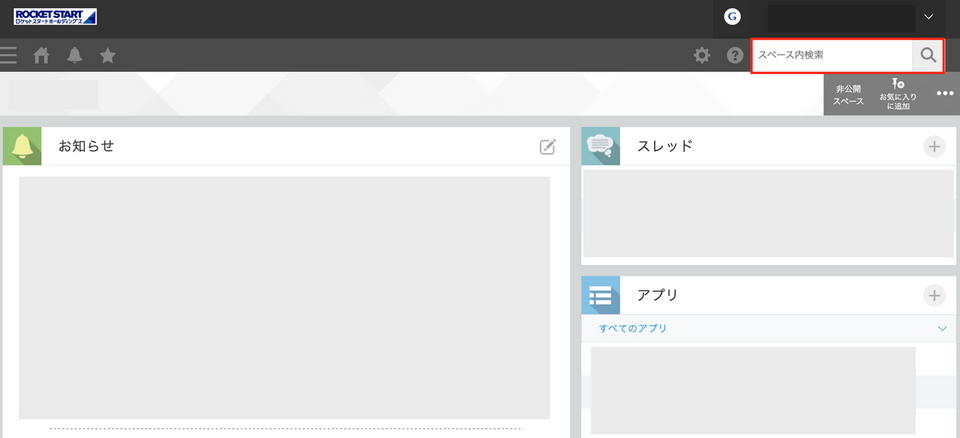Open the help question mark icon

click(734, 56)
